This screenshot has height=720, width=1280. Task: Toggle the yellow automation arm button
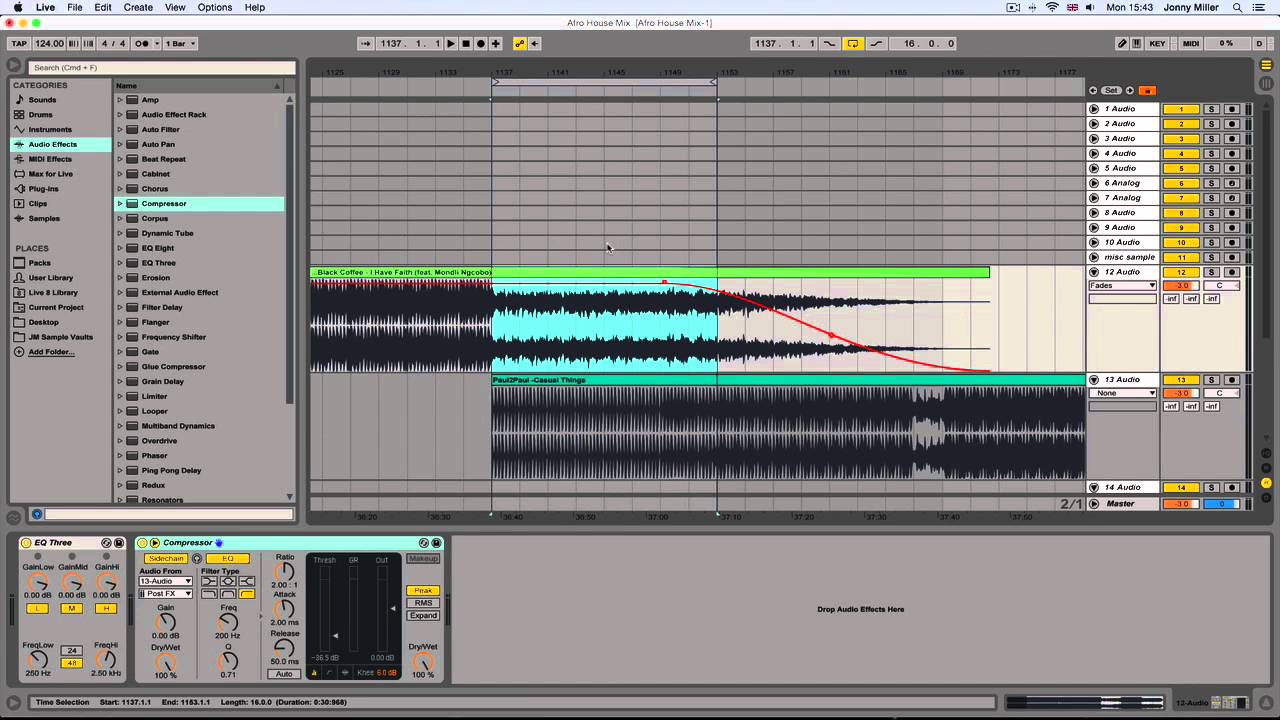[x=519, y=43]
